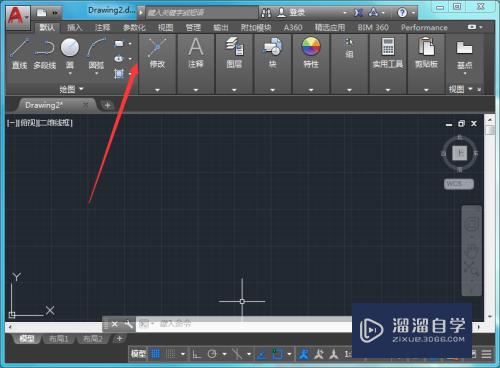Toggle 2D object snap in status bar

coord(277,354)
